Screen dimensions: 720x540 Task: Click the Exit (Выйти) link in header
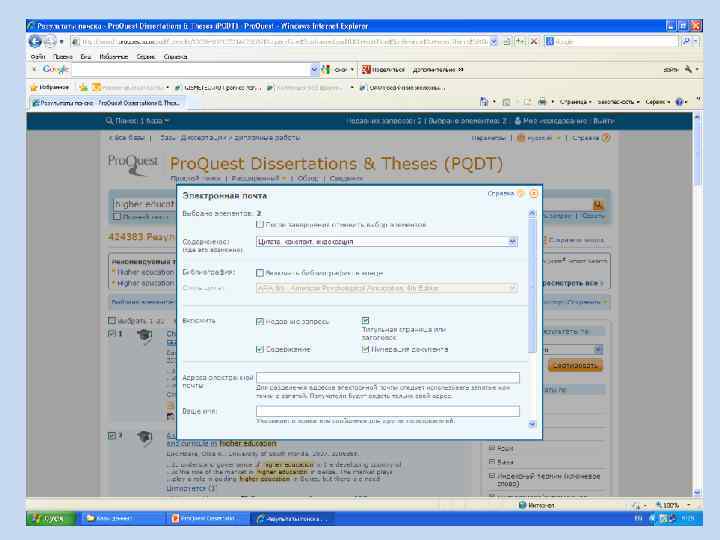tap(603, 121)
